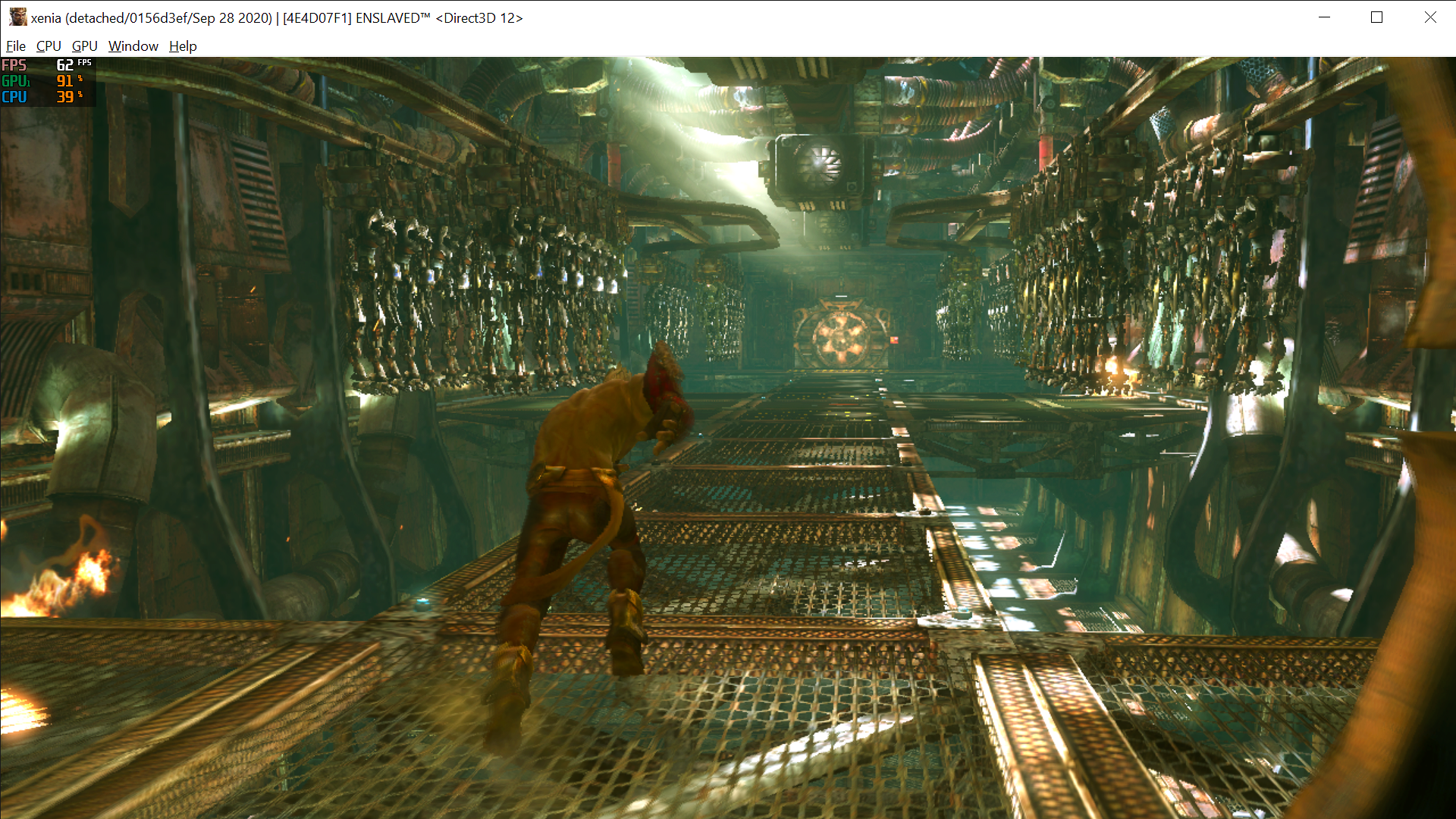Open the CPU menu

[x=49, y=46]
